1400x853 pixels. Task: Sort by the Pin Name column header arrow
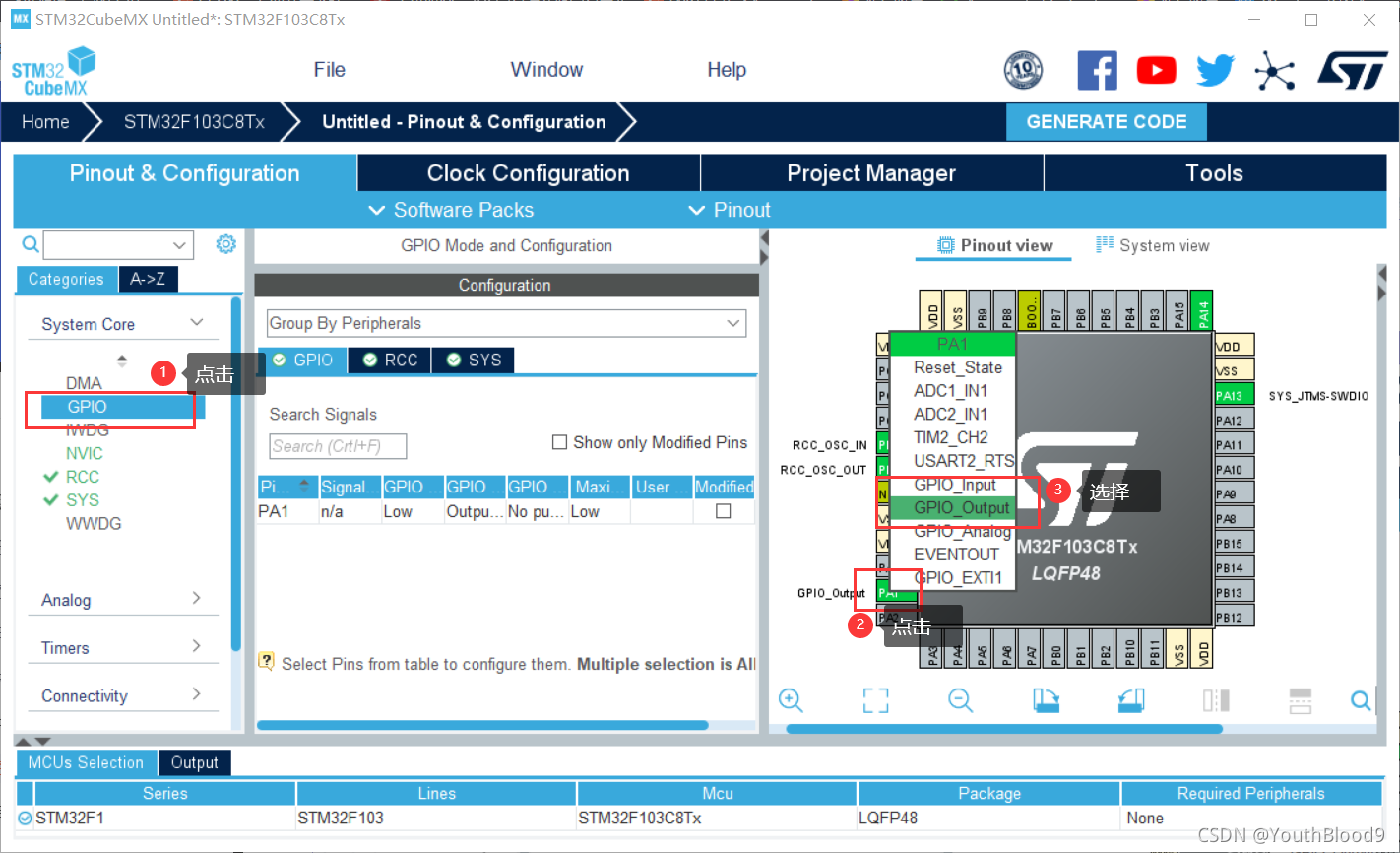point(303,486)
